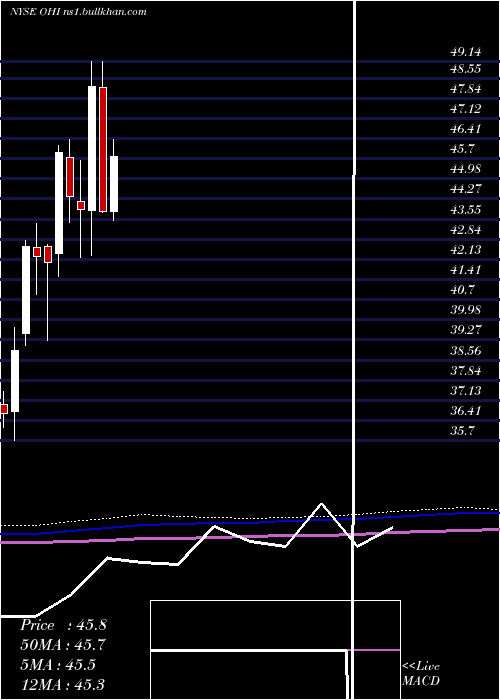500x700 pixels.
Task: Click the NYSE OHI ns1.bullkhan.com chart title
Action: point(78,12)
